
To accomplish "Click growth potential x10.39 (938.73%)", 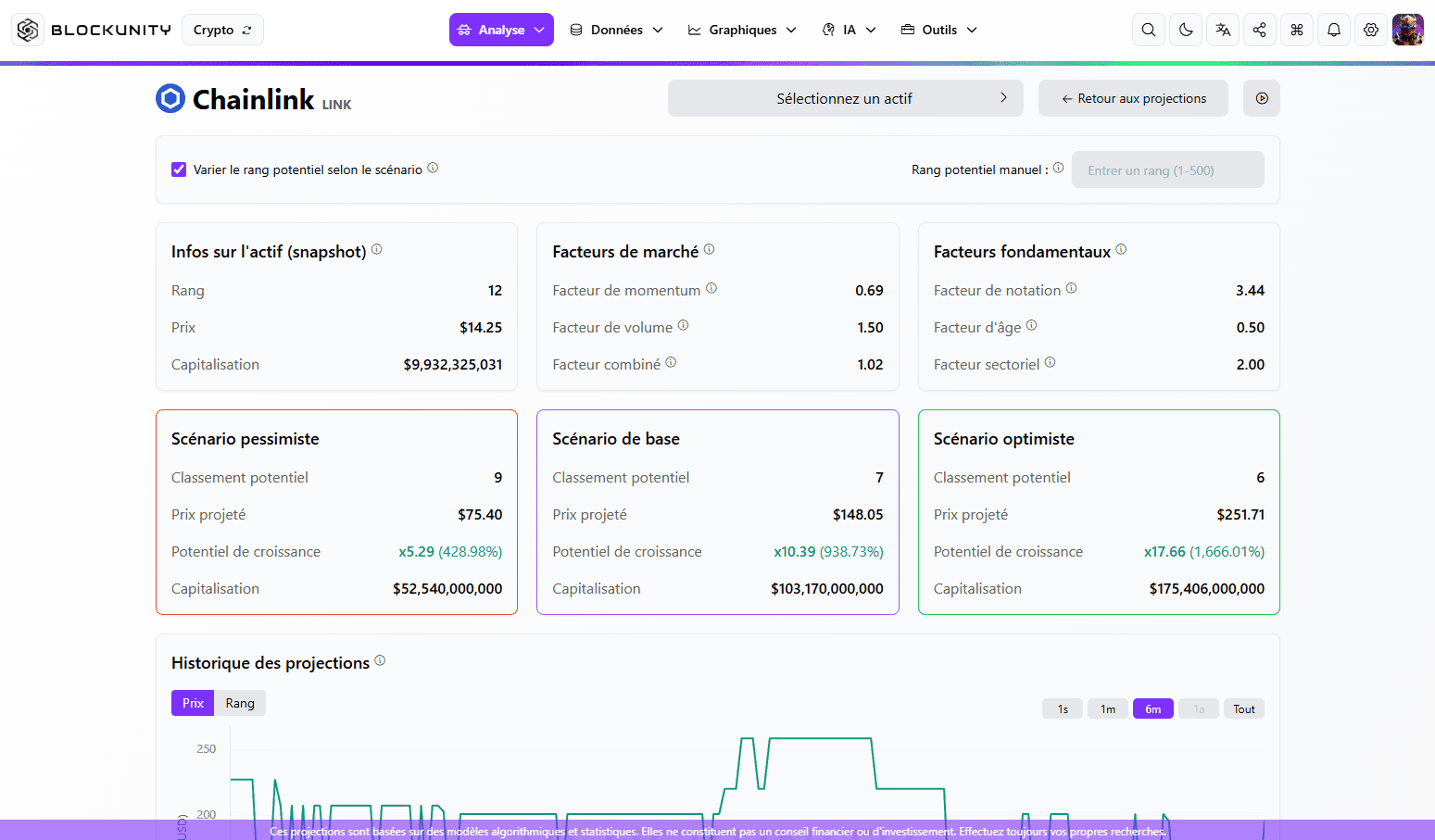I will click(x=828, y=551).
